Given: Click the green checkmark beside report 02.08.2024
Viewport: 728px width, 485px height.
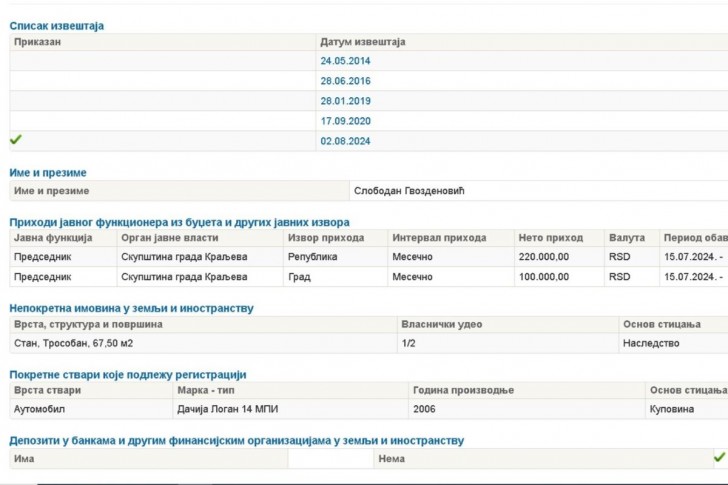Looking at the screenshot, I should 16,139.
